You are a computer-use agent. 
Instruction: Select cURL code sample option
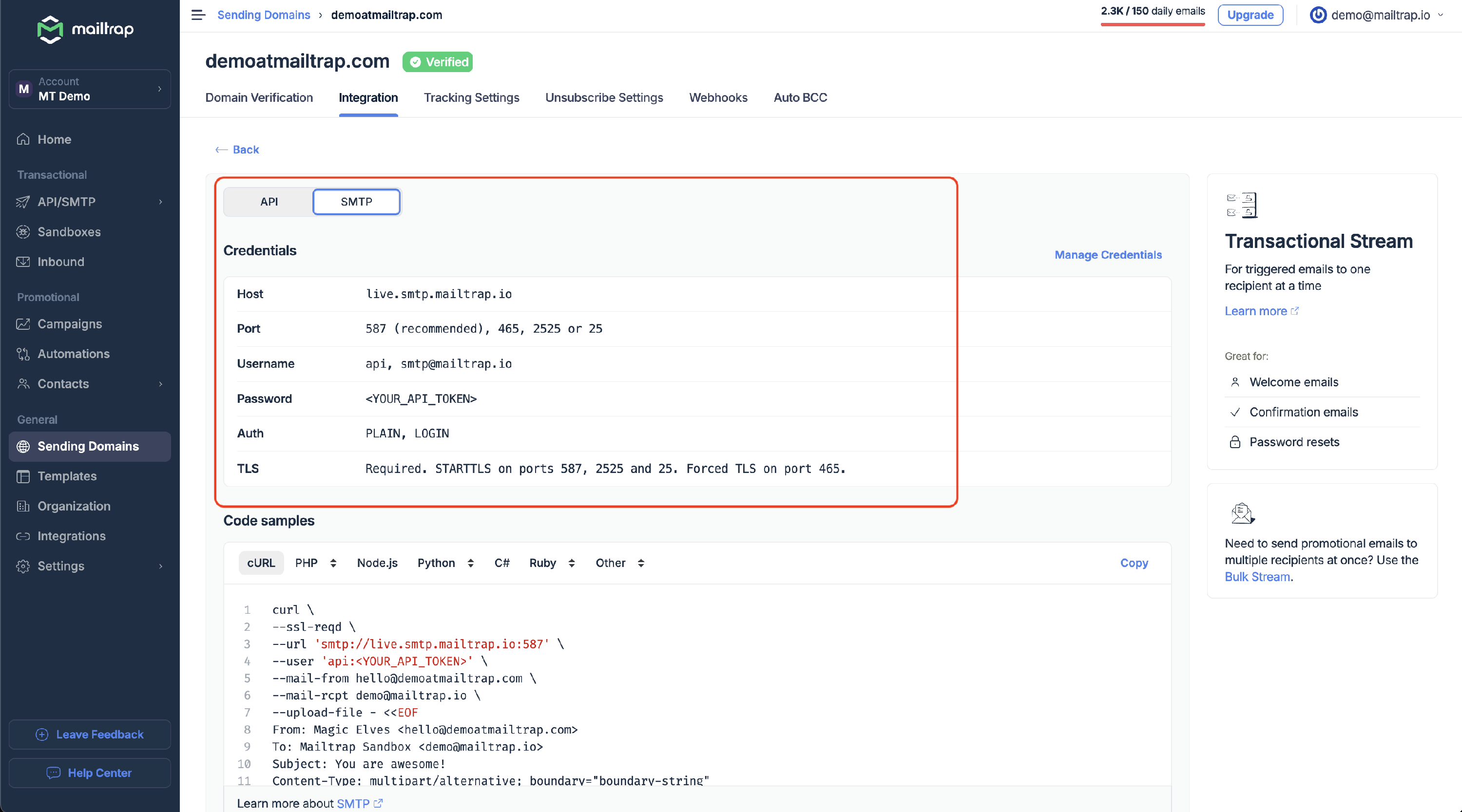tap(261, 563)
